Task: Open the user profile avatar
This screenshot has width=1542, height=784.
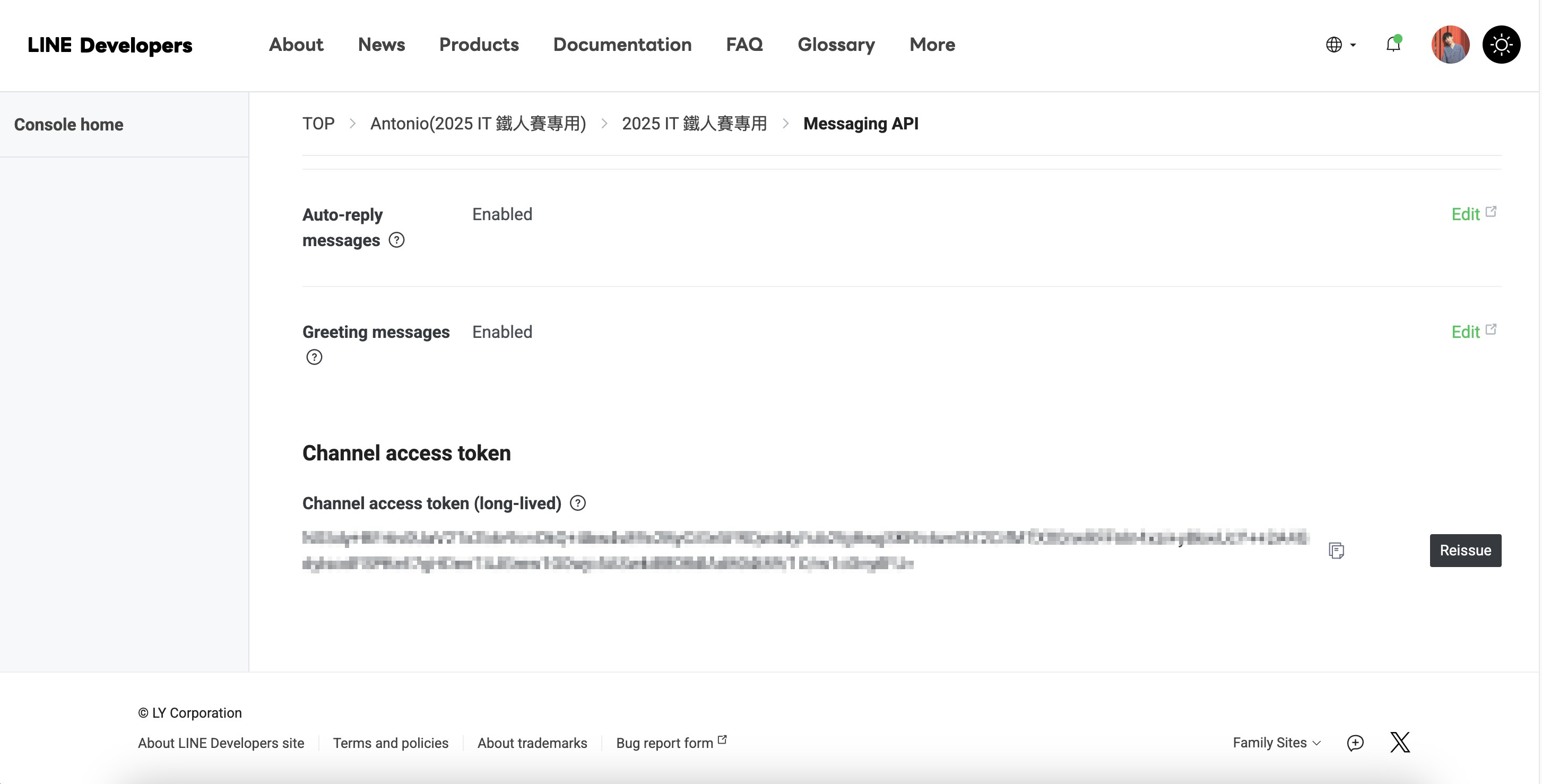Action: pos(1450,44)
